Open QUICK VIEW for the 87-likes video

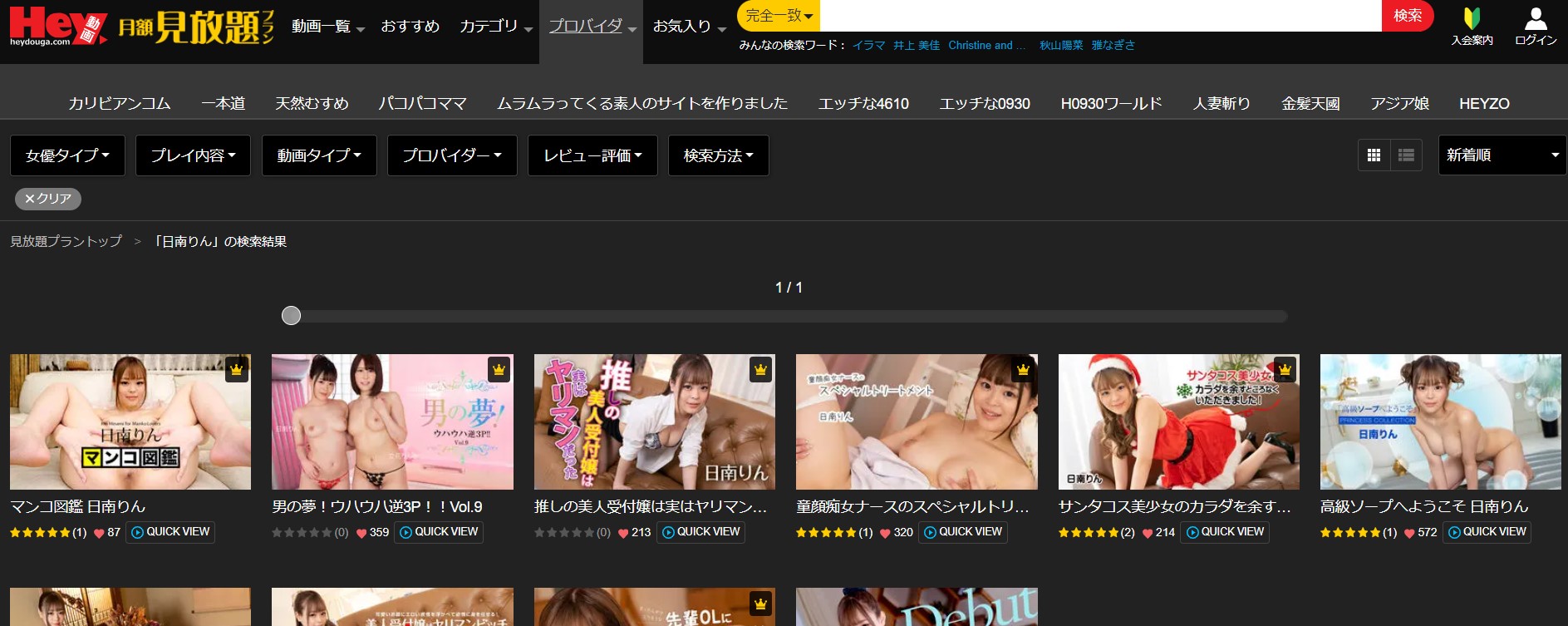click(170, 532)
